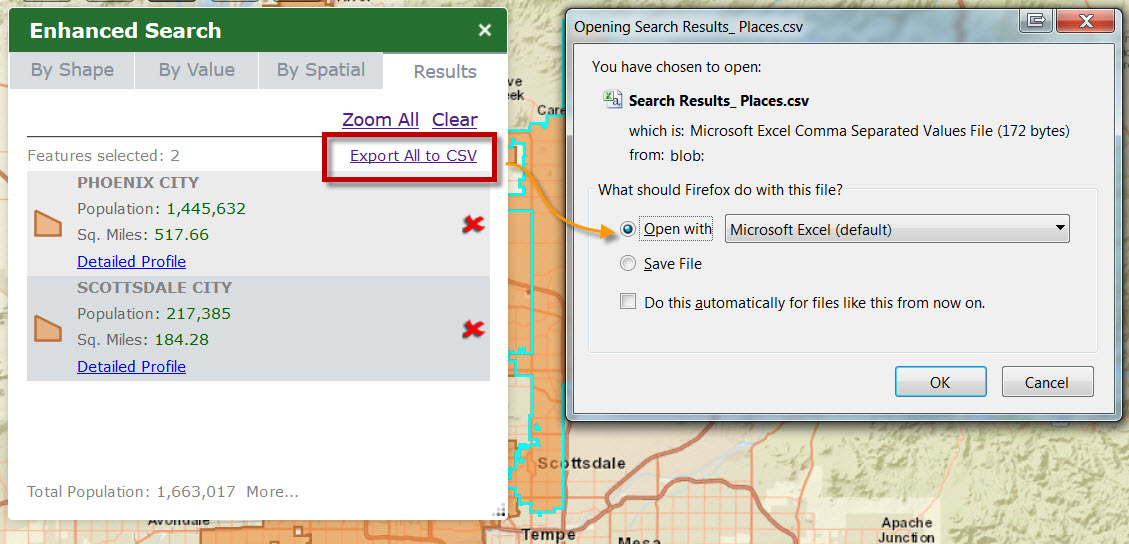This screenshot has width=1129, height=544.
Task: Click the Clear results link
Action: (x=454, y=119)
